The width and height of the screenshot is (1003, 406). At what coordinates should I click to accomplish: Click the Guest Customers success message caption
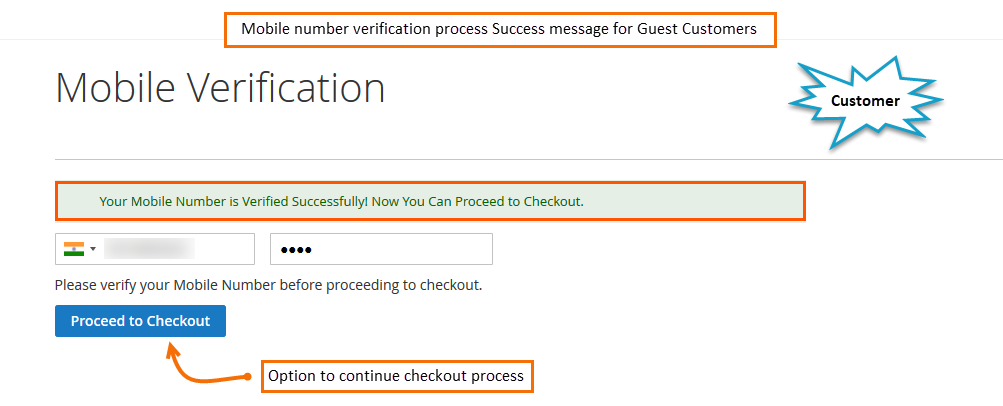pyautogui.click(x=499, y=29)
